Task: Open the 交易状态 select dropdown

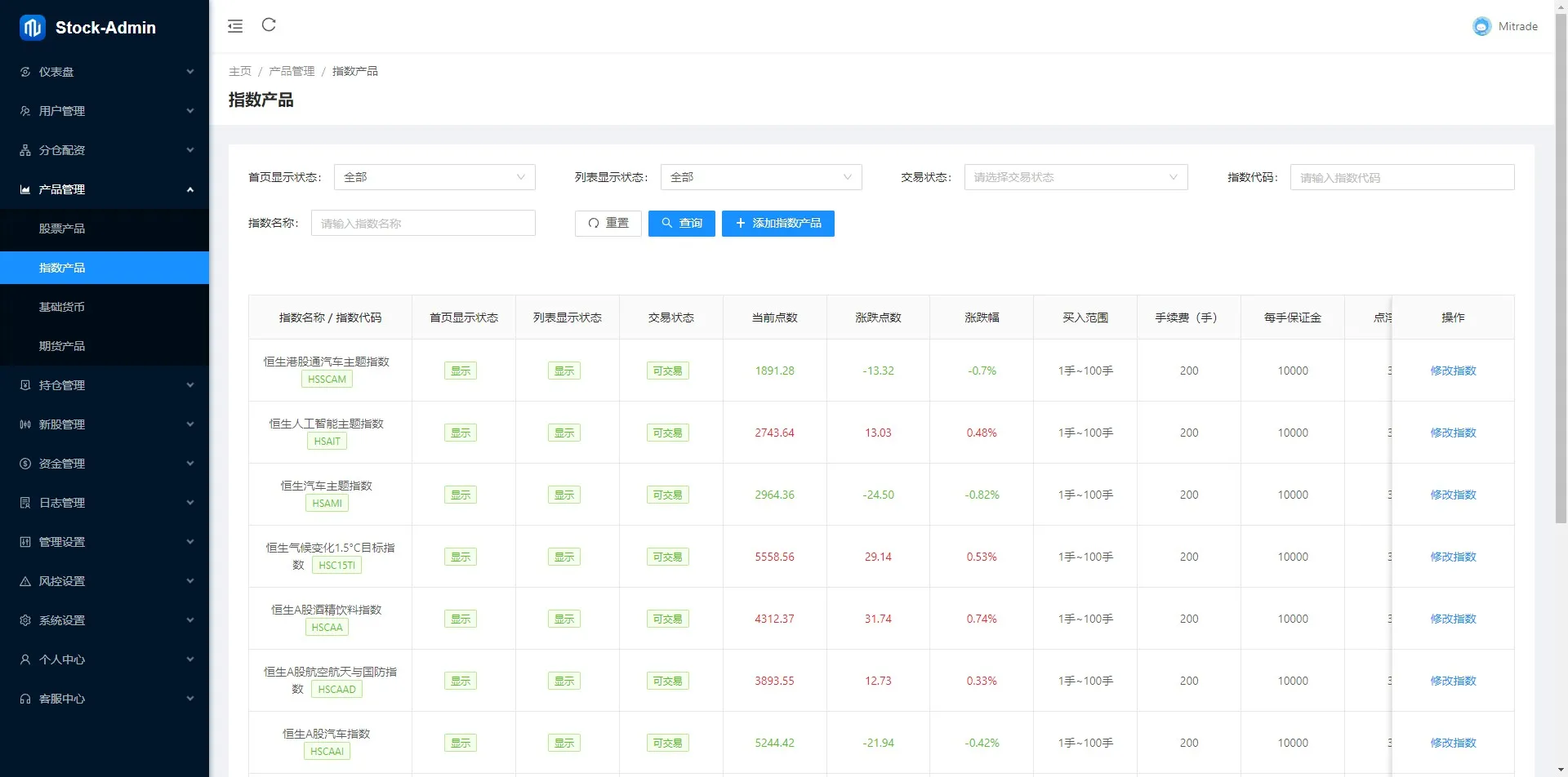Action: pos(1076,177)
